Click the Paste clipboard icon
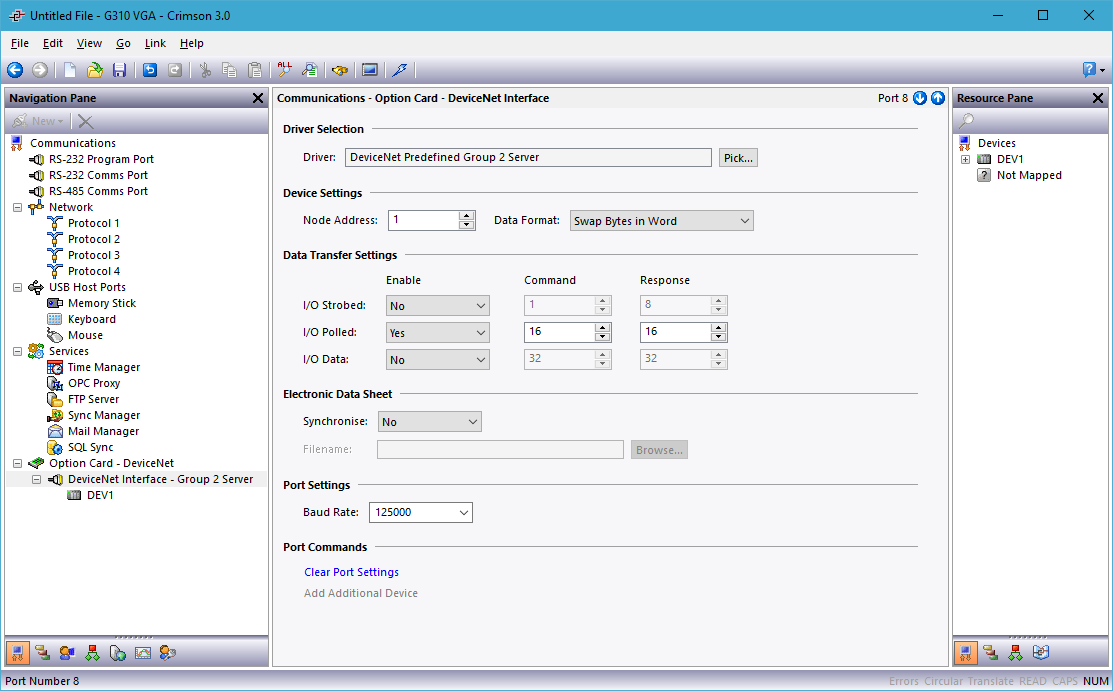 [254, 70]
